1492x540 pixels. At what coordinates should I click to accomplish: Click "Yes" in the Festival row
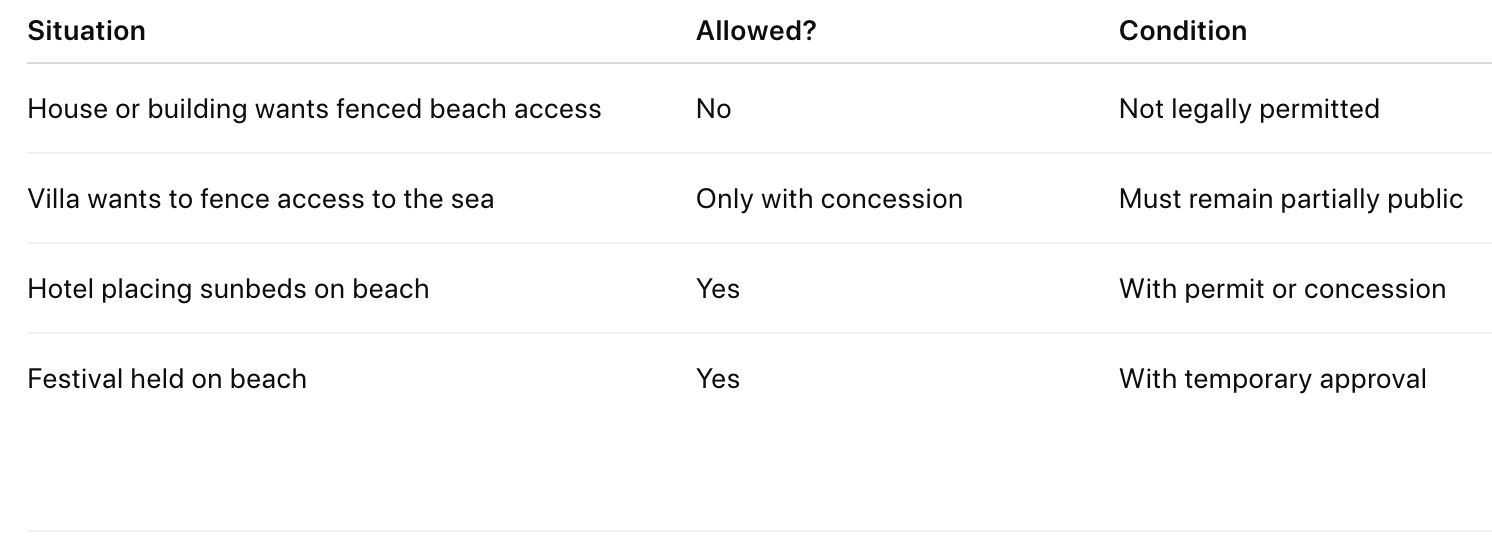717,379
